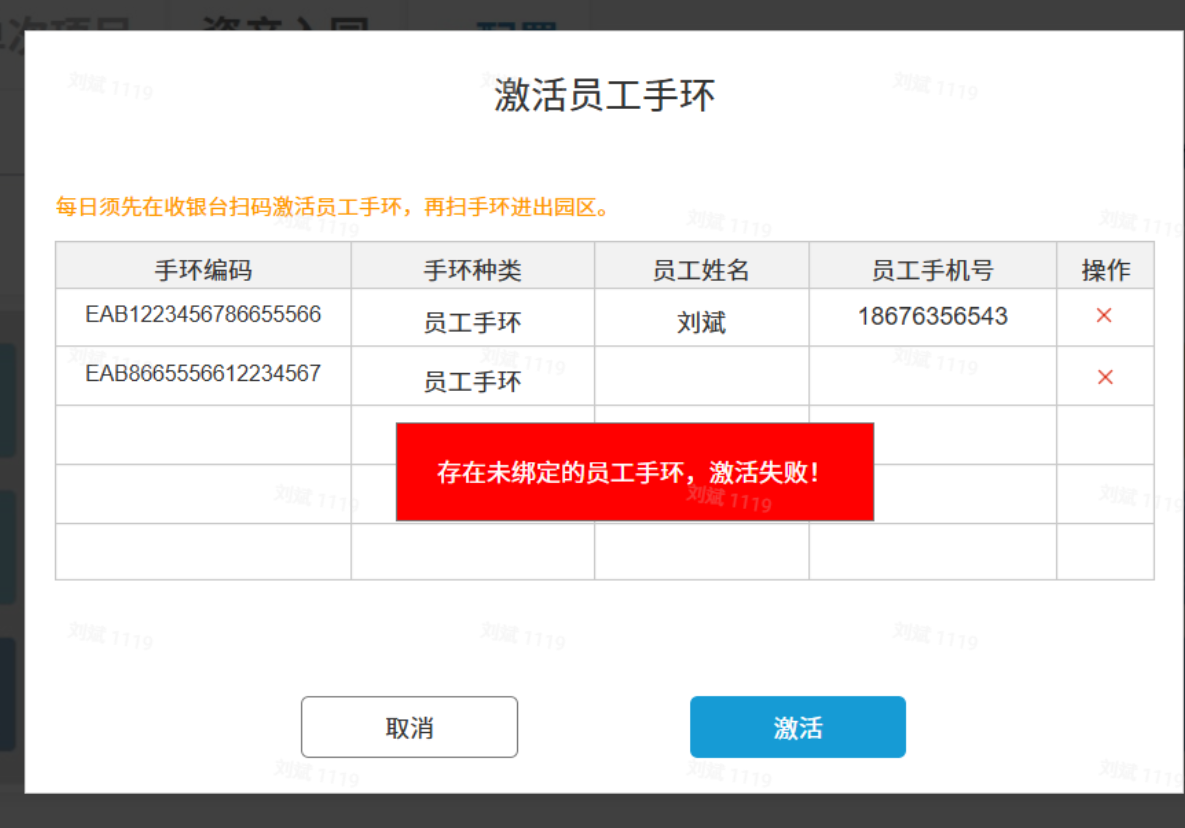This screenshot has height=828, width=1185.
Task: Click the 手环编码 column header
Action: [x=203, y=270]
